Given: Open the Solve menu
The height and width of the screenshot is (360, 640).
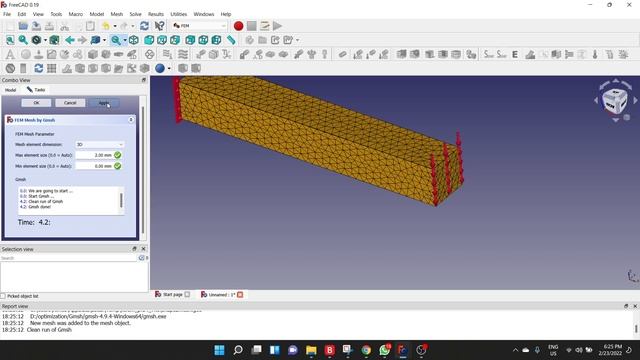Looking at the screenshot, I should click(x=136, y=14).
